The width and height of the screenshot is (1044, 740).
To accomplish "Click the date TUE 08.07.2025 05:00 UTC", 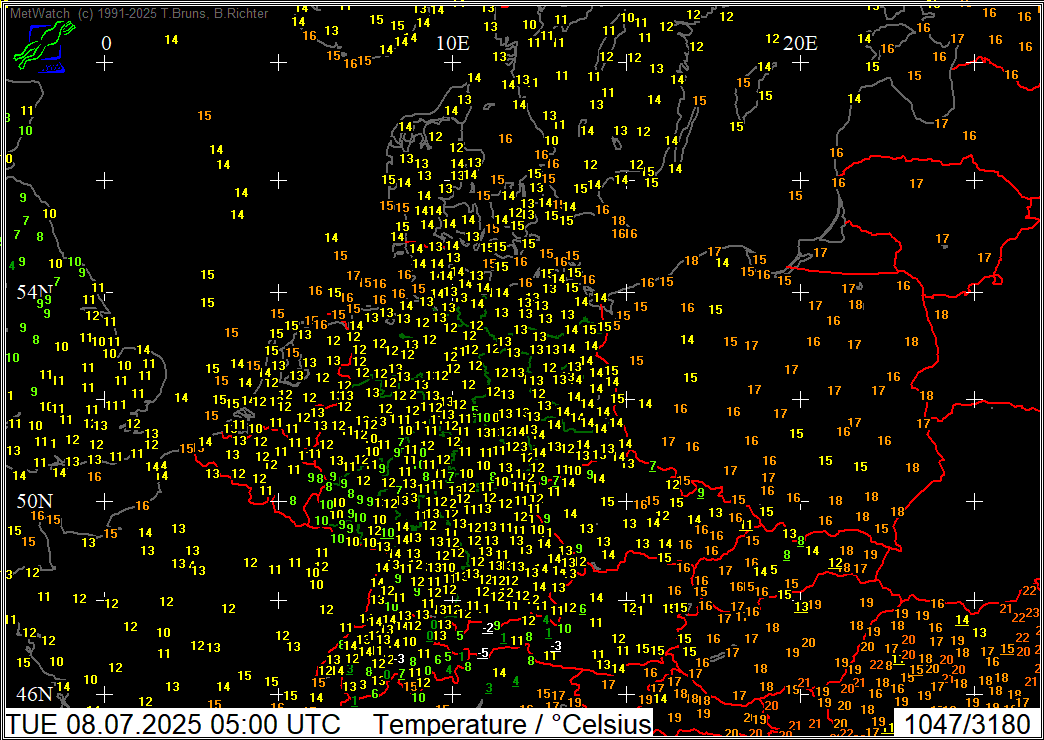I will pyautogui.click(x=174, y=724).
